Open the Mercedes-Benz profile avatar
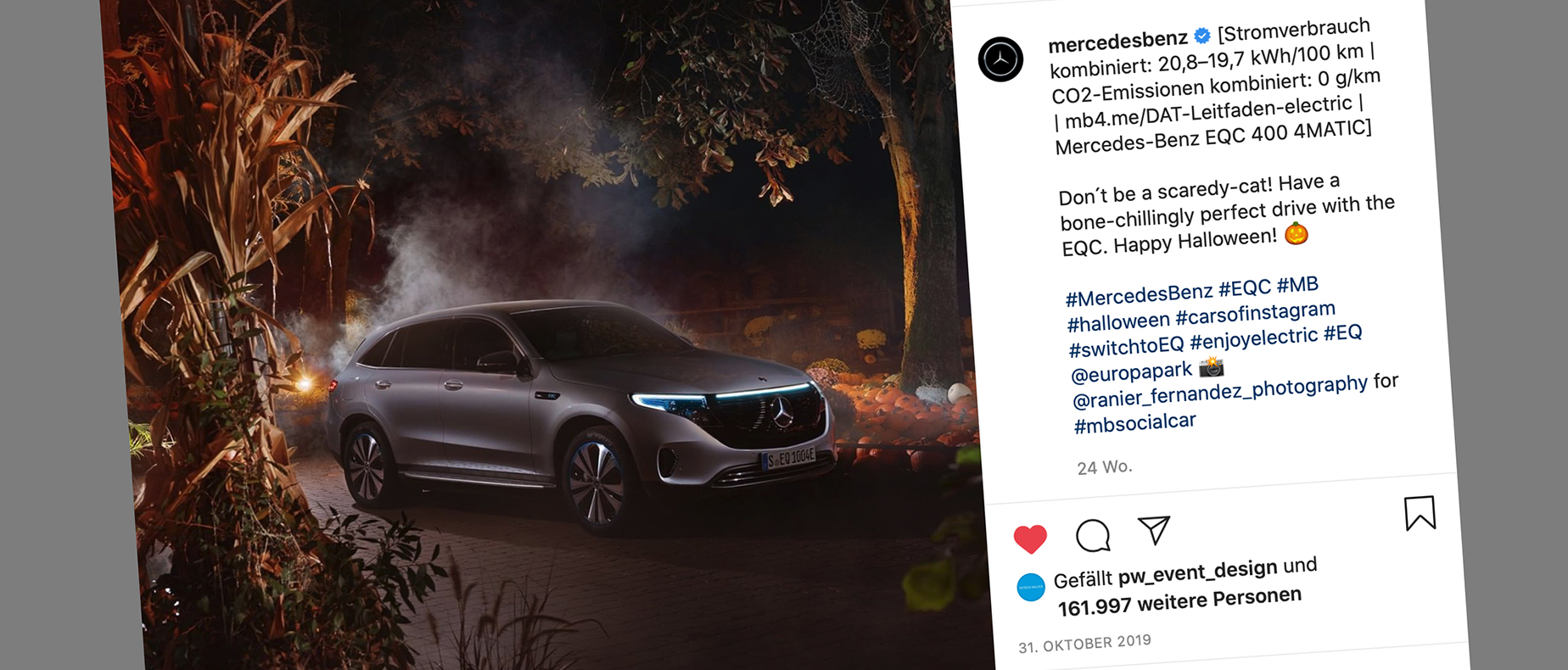This screenshot has height=670, width=1568. coord(1000,59)
